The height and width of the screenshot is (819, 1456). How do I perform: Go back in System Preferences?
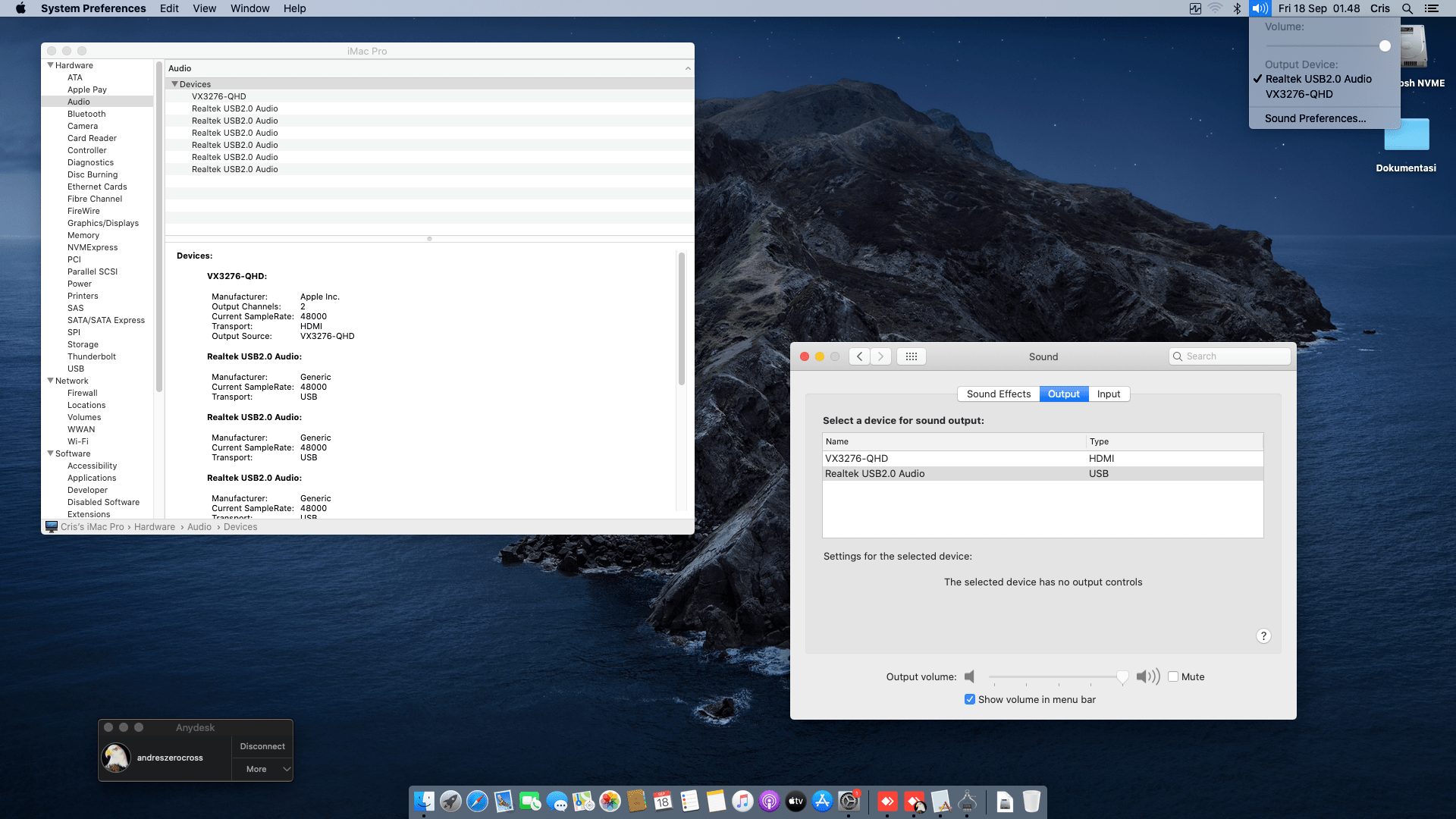click(x=859, y=356)
